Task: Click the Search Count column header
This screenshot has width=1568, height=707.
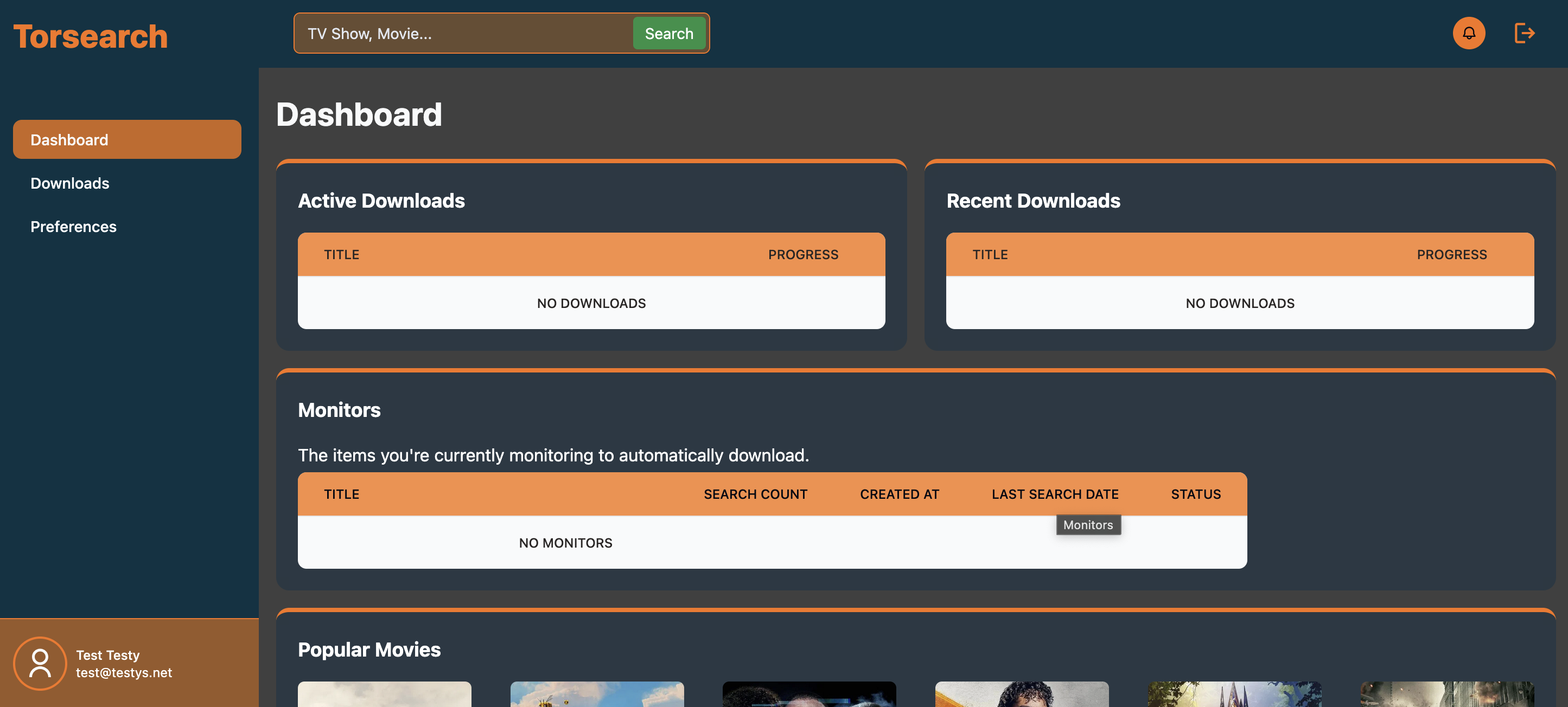Action: [x=755, y=494]
